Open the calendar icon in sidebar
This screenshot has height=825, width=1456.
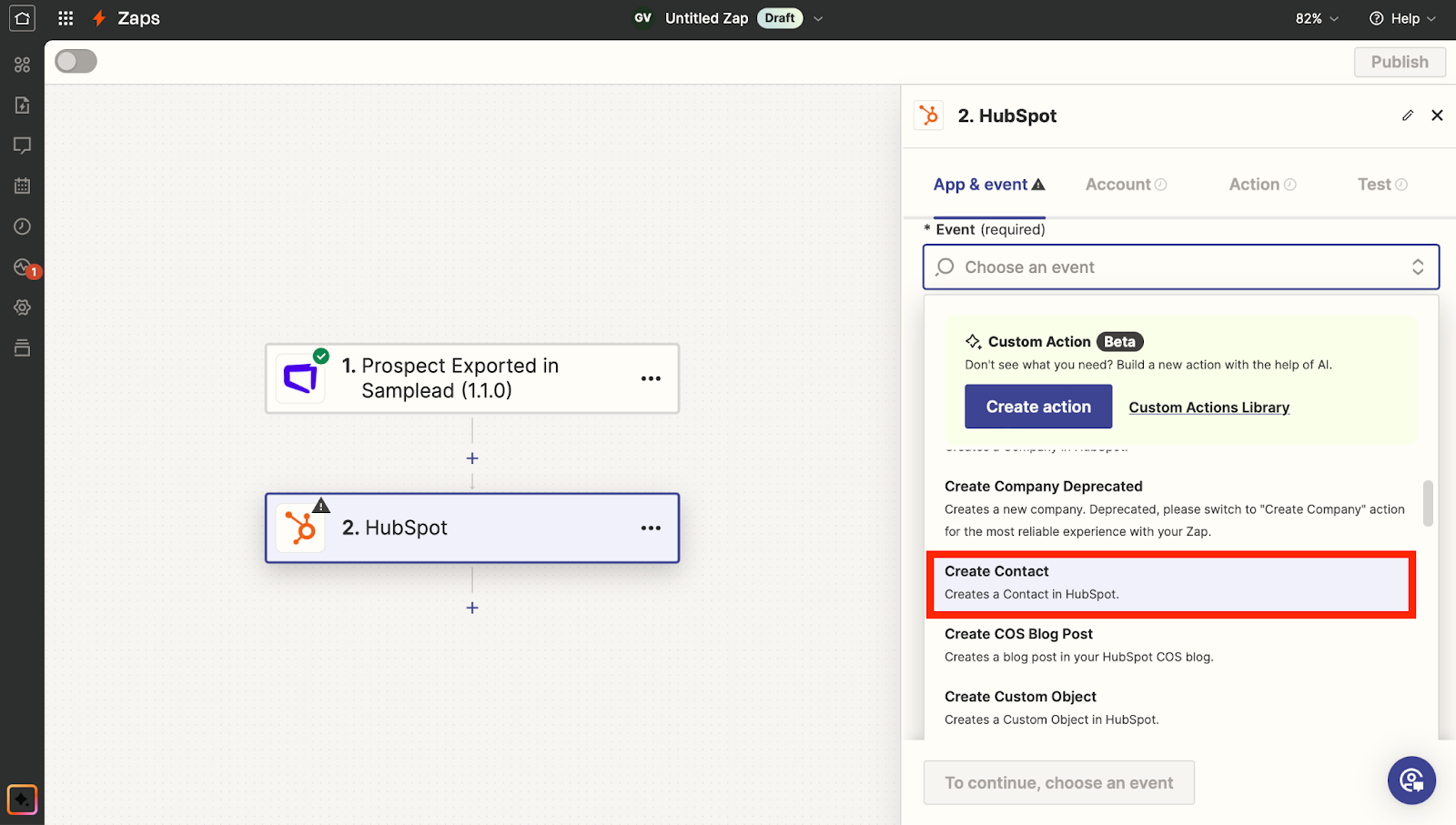[22, 186]
